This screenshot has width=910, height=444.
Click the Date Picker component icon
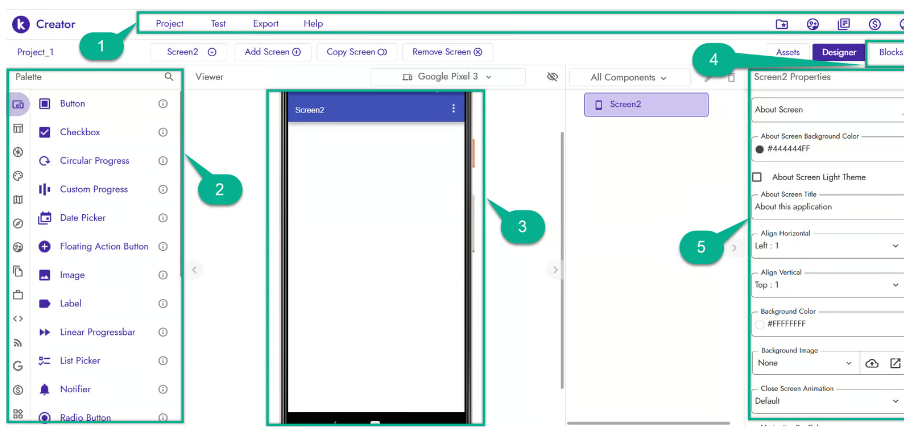point(44,218)
